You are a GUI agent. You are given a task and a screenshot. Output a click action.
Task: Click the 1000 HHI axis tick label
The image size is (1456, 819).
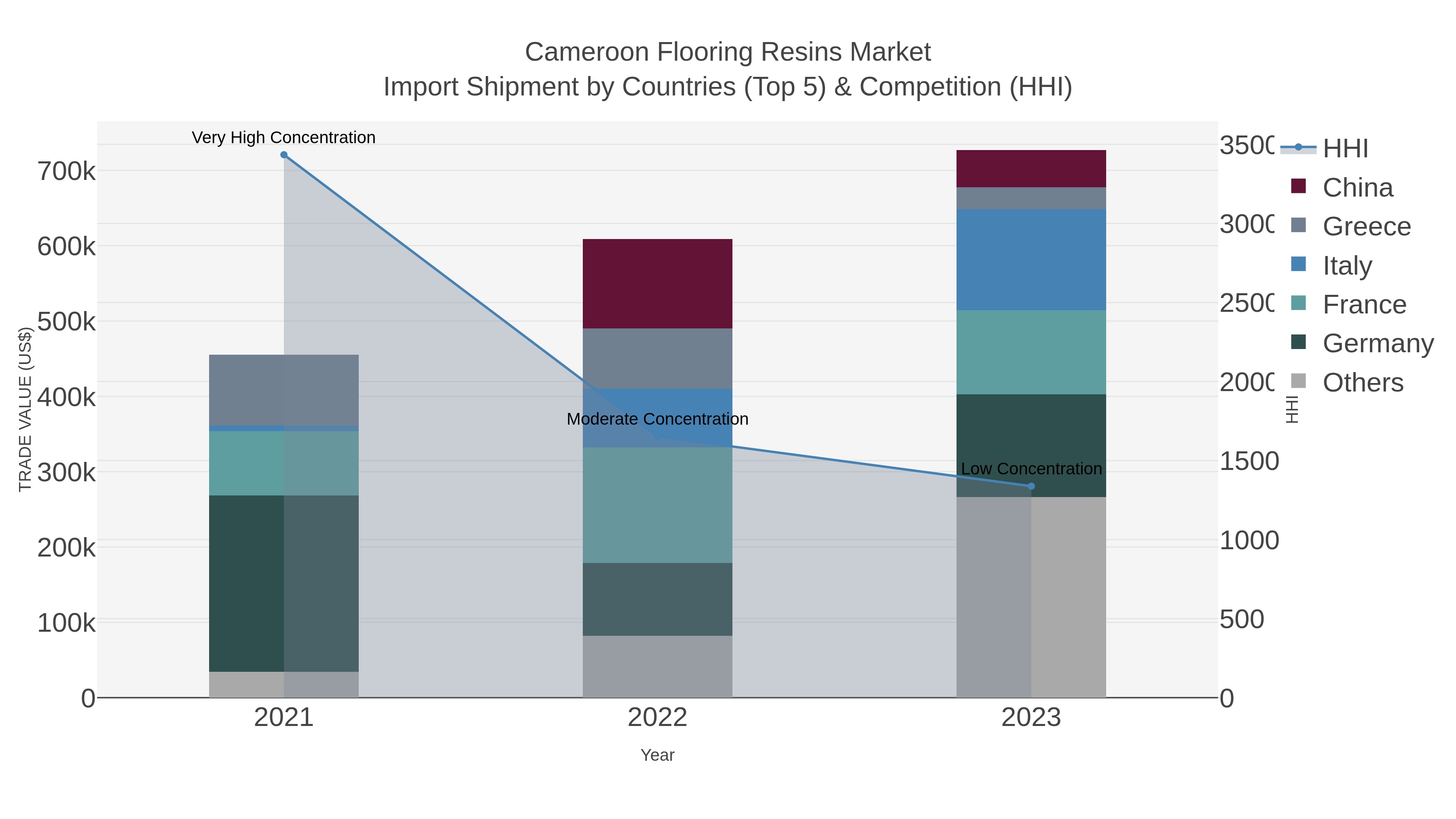[x=1249, y=540]
